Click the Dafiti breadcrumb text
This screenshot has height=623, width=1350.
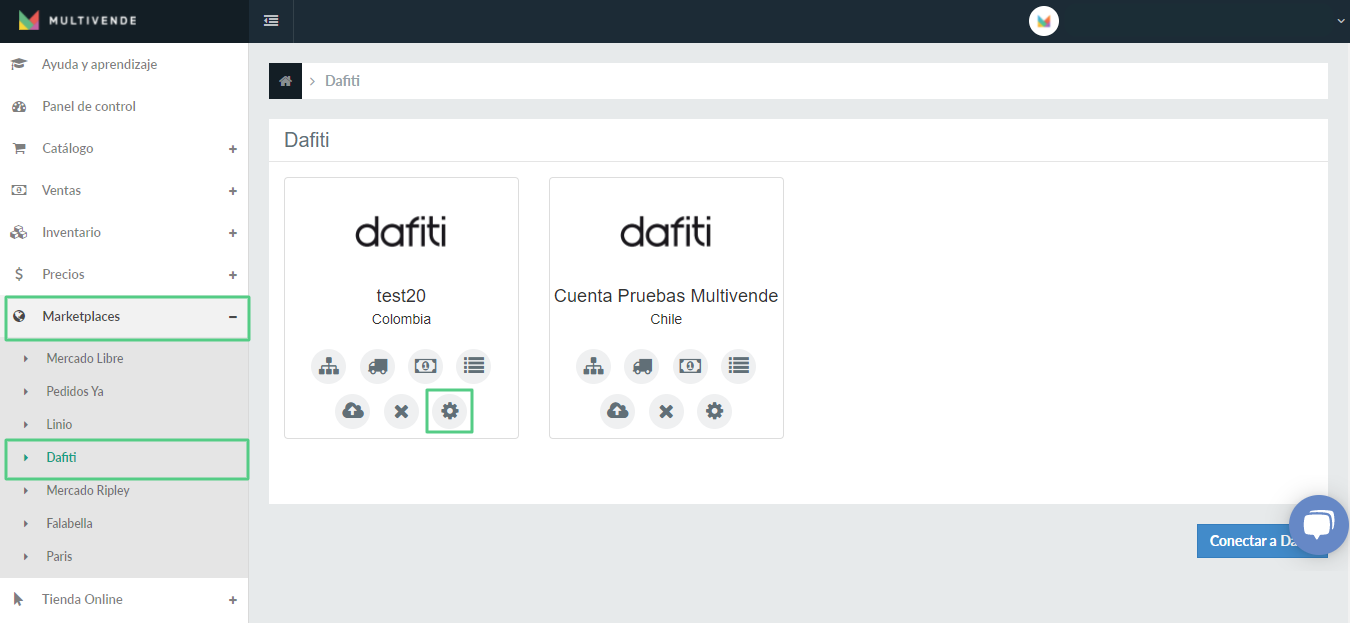pyautogui.click(x=342, y=81)
